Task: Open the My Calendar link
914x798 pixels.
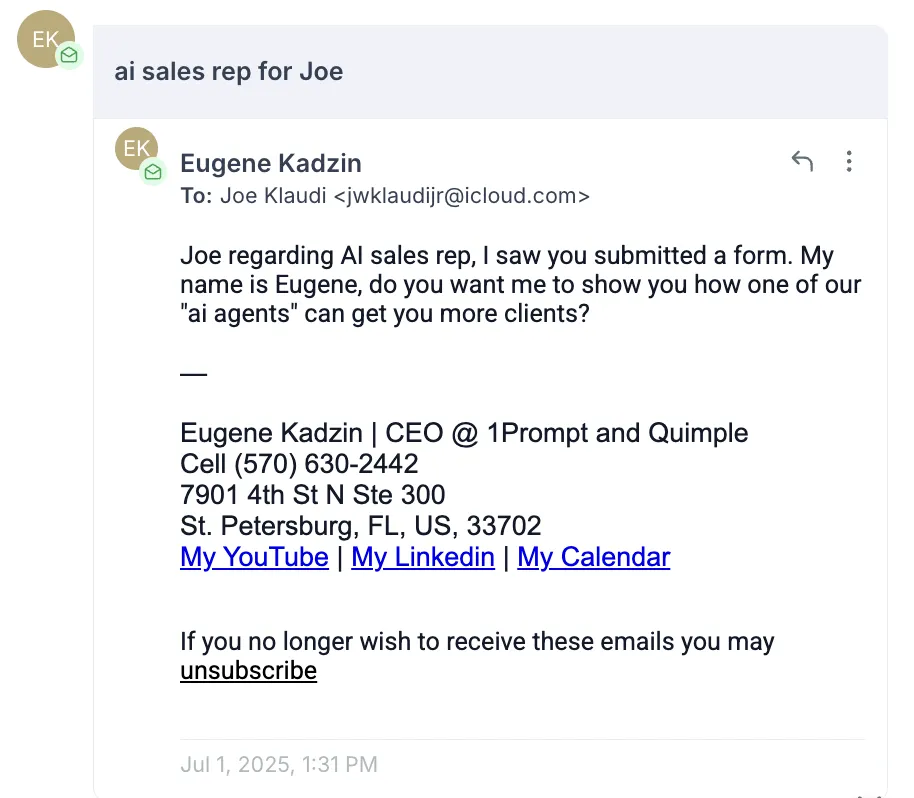Action: click(x=594, y=557)
